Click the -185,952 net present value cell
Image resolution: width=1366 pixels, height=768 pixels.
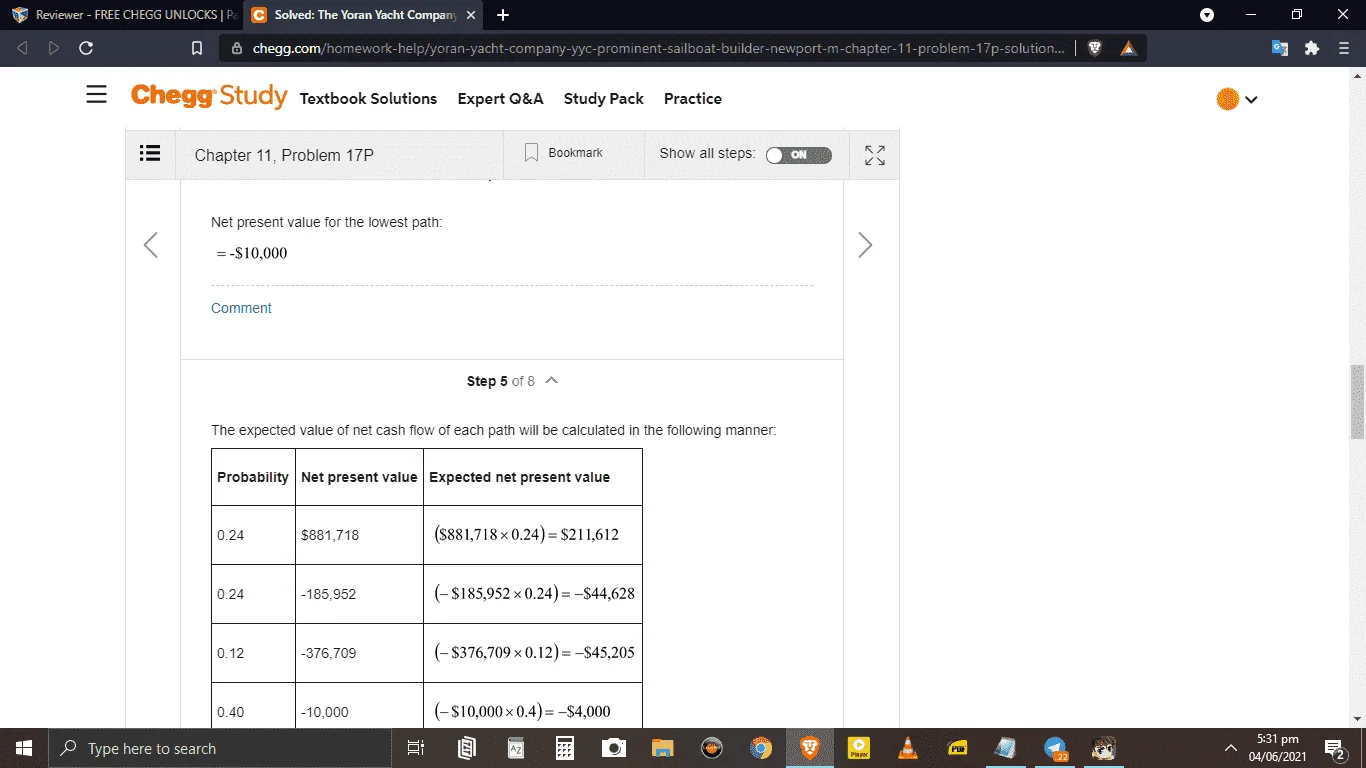point(359,594)
